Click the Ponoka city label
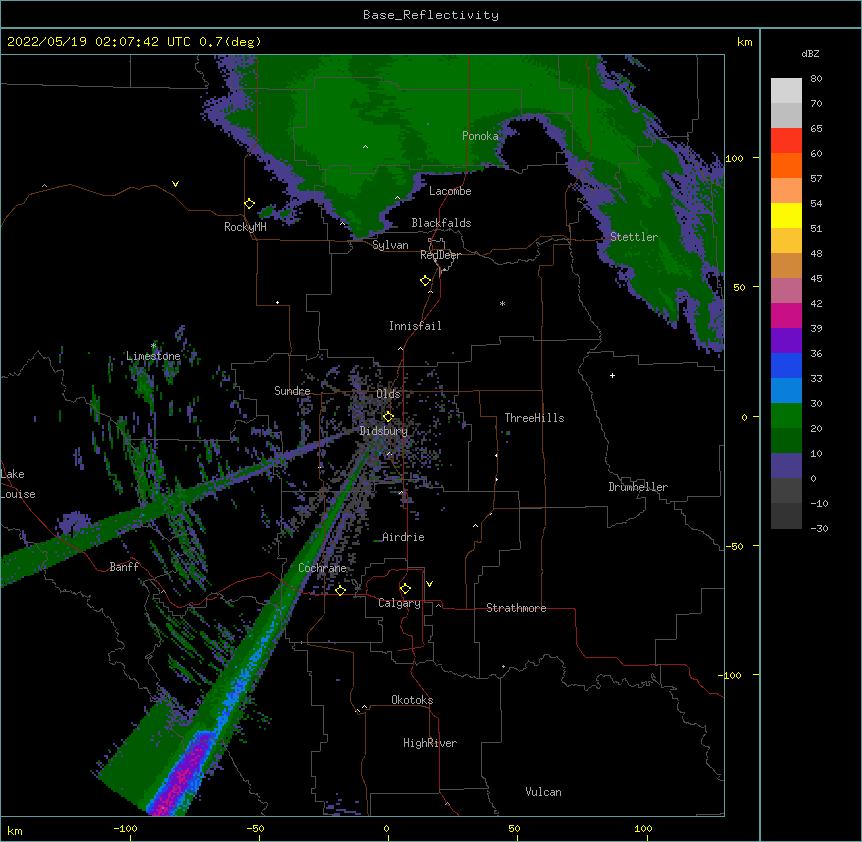The width and height of the screenshot is (862, 842). coord(480,136)
